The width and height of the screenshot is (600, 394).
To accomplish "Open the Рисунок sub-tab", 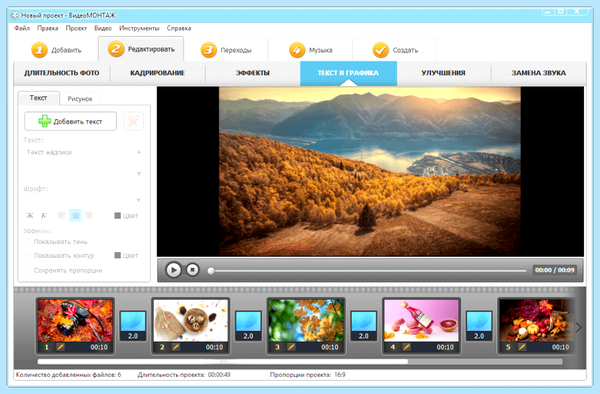I will point(80,99).
